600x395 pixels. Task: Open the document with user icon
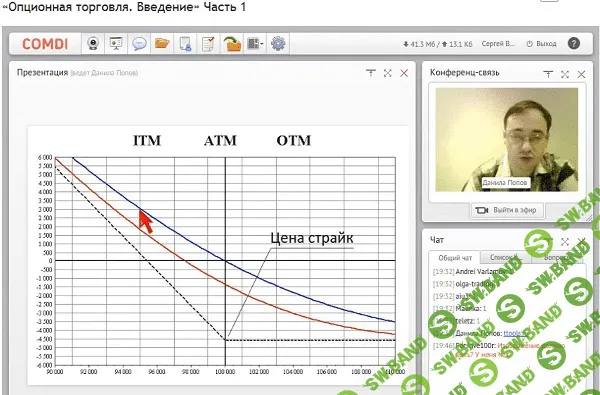tap(185, 43)
